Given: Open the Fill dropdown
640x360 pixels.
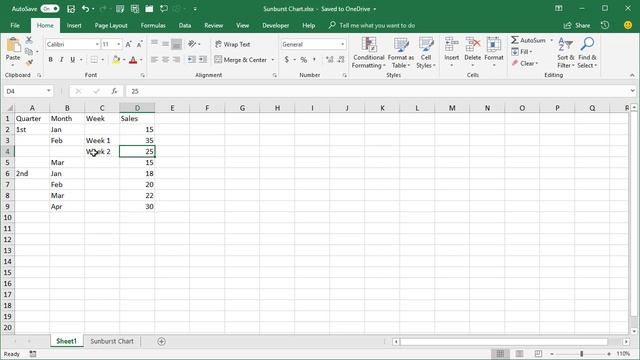Looking at the screenshot, I should point(522,52).
